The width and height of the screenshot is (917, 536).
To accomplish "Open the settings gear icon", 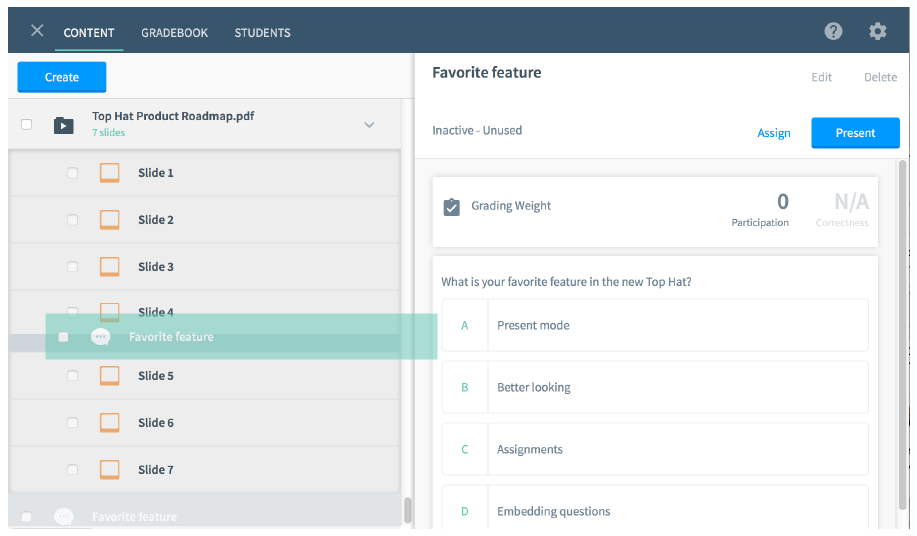I will pos(877,31).
